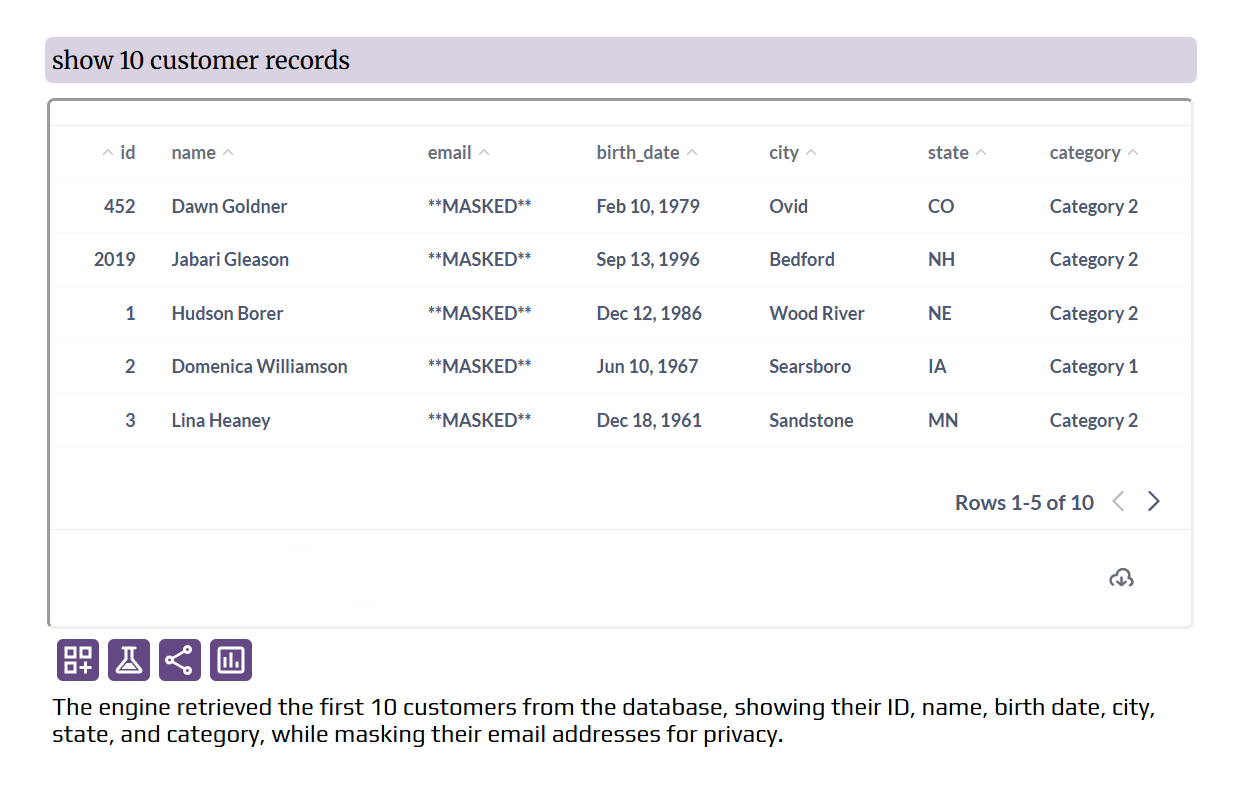This screenshot has height=788, width=1236.
Task: Open the city column chevron
Action: point(813,152)
